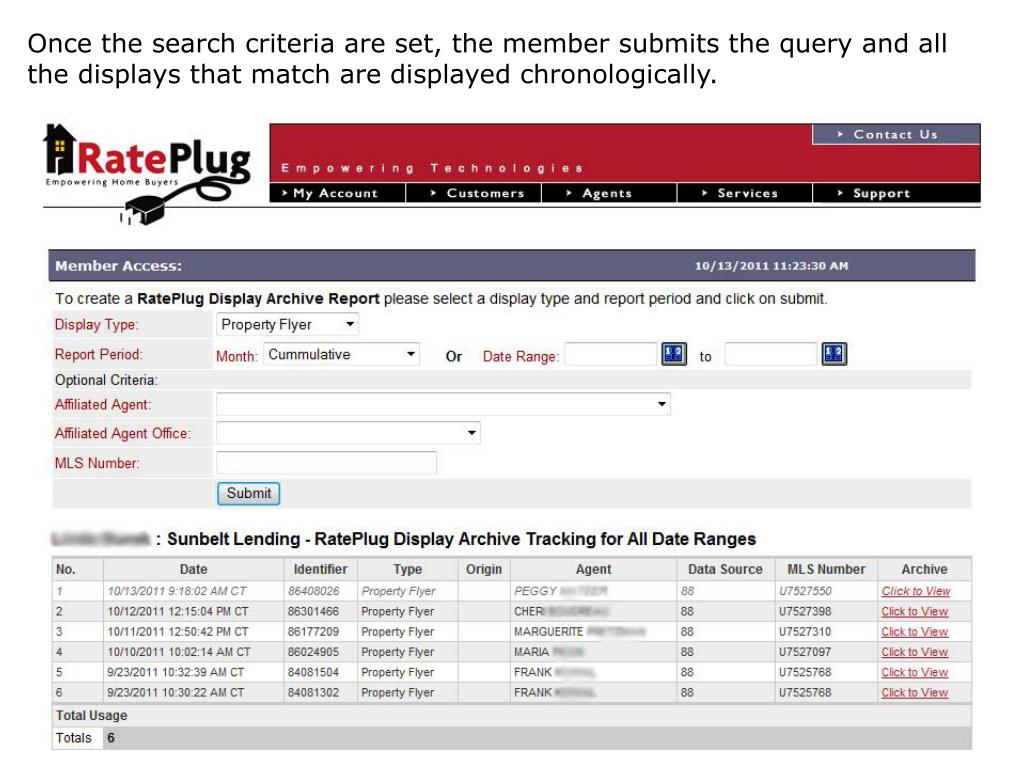Select MLS number U7527310 cell
Screen dimensions: 1024x768
point(826,632)
